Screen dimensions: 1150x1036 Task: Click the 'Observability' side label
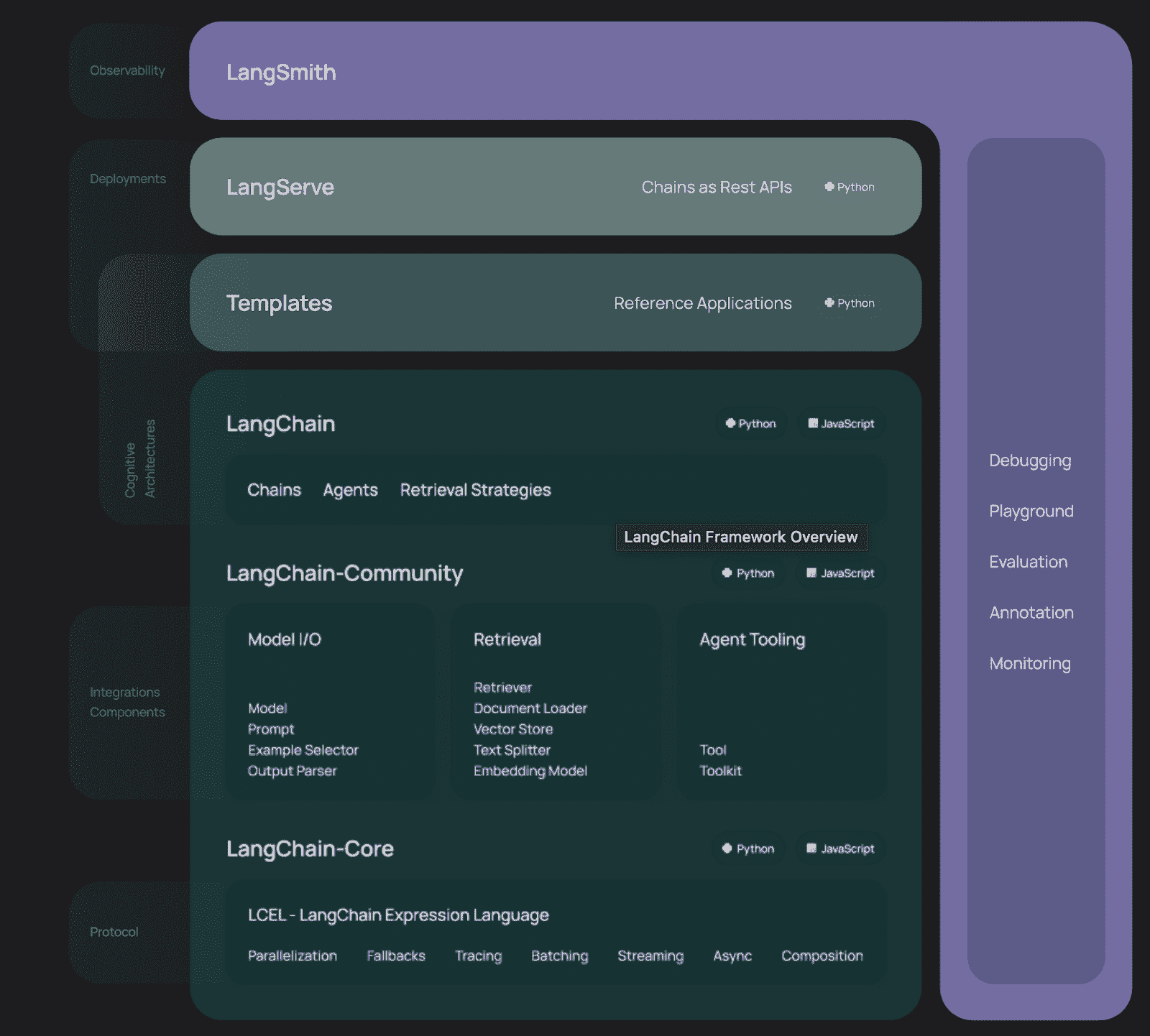pos(127,70)
